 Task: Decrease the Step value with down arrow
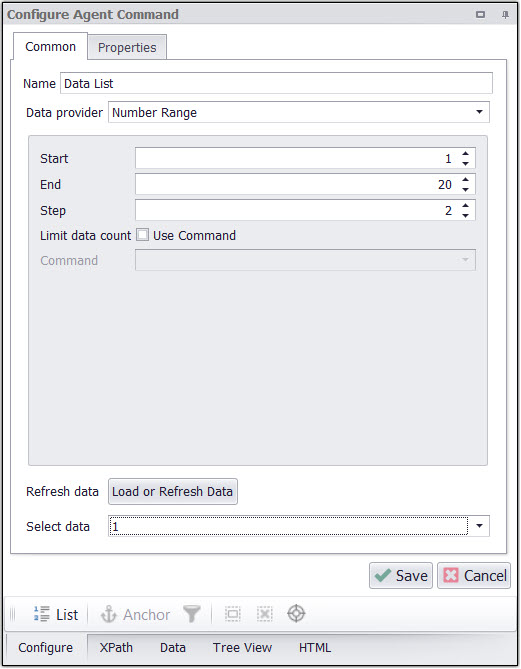[x=466, y=215]
